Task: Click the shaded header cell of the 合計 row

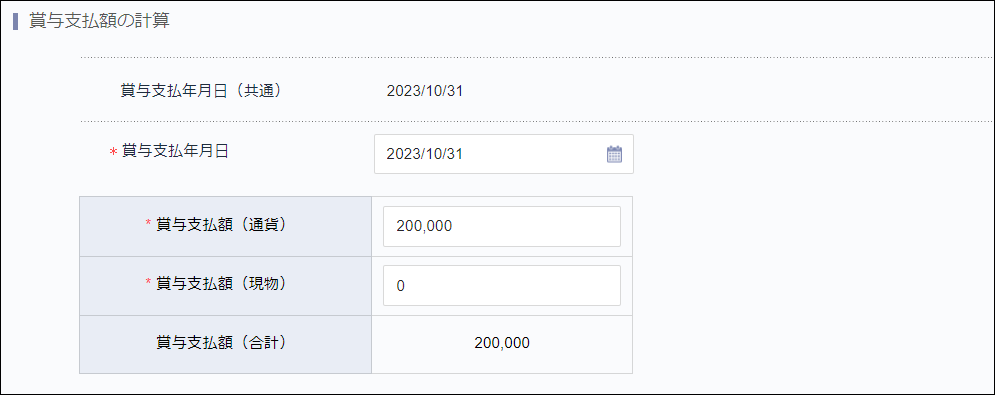Action: point(225,344)
